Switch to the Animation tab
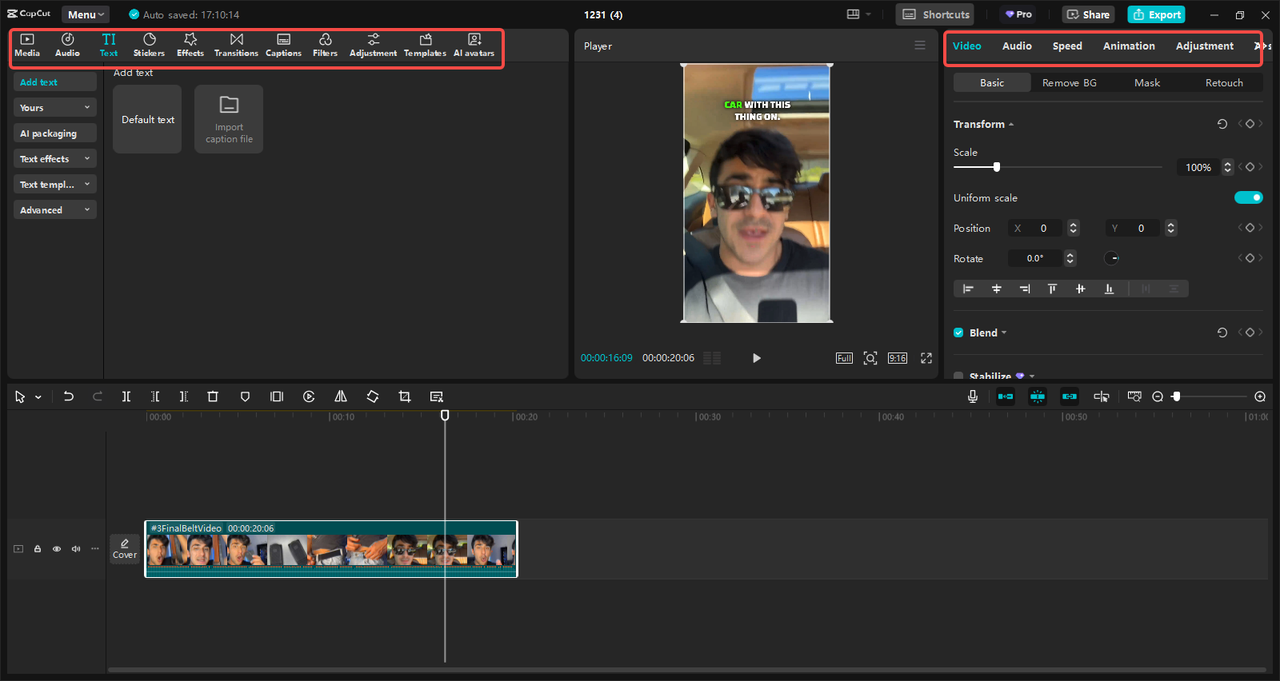Viewport: 1280px width, 681px height. [x=1129, y=46]
